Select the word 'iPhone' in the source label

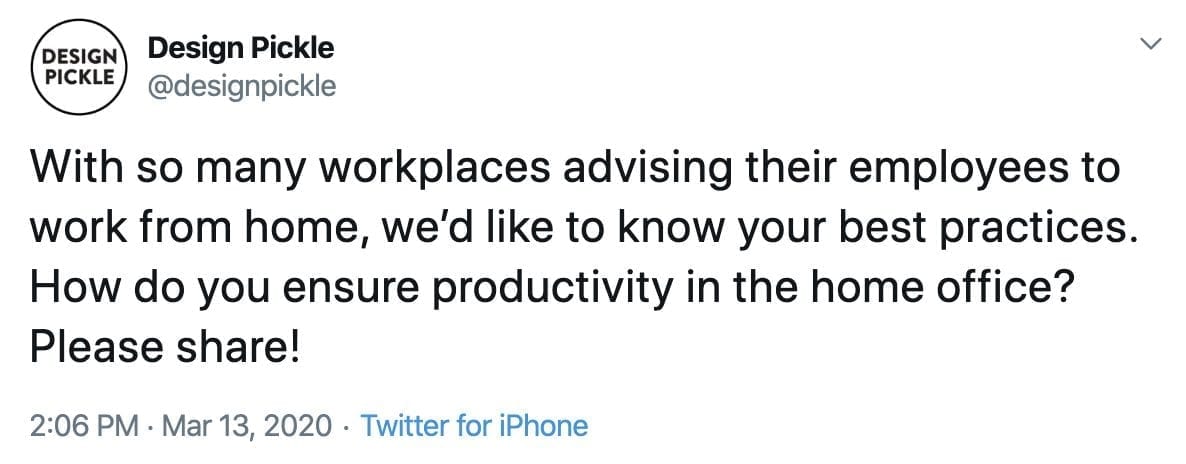coord(544,426)
